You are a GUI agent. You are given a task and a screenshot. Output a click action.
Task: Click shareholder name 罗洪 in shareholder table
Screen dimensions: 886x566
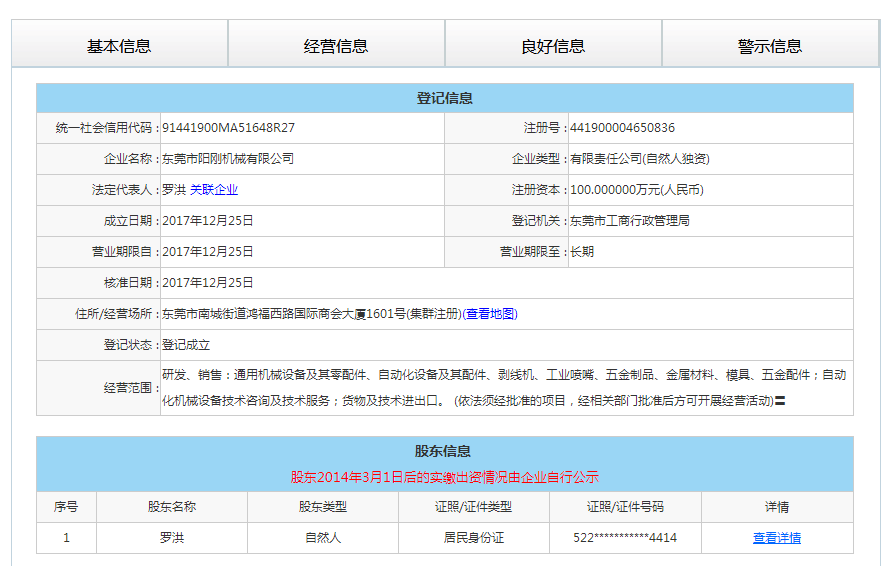coord(172,538)
